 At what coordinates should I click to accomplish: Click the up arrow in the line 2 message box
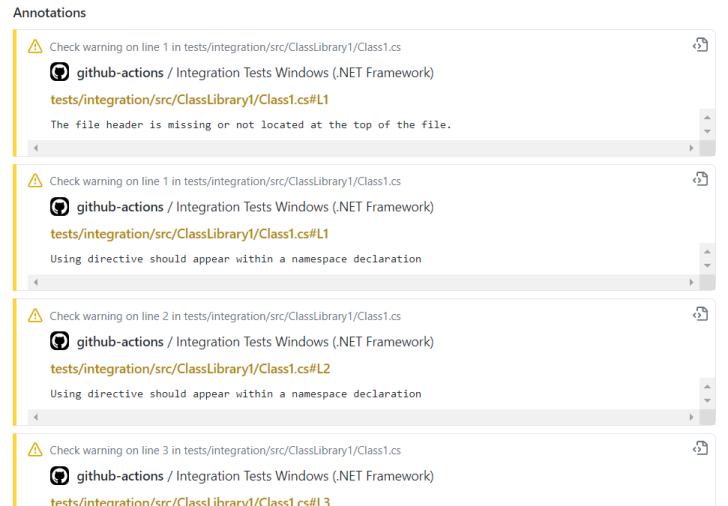coord(708,385)
